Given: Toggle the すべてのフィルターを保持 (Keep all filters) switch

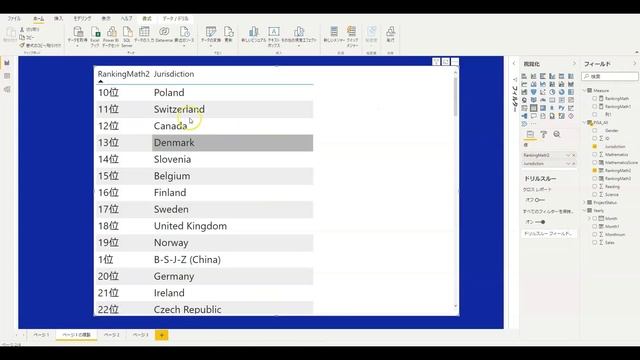Looking at the screenshot, I should pos(540,222).
